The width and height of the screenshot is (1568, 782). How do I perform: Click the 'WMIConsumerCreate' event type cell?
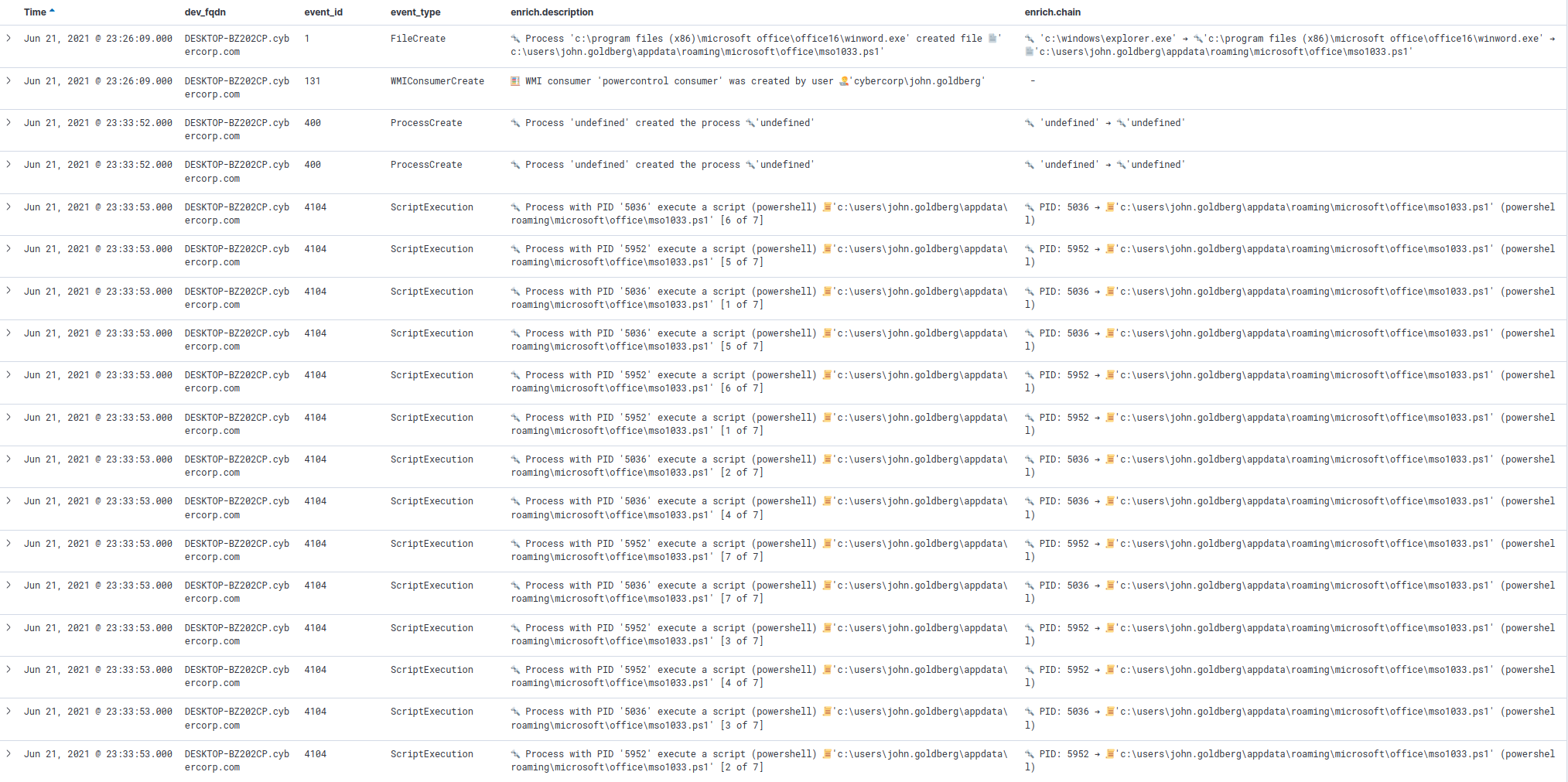coord(437,81)
